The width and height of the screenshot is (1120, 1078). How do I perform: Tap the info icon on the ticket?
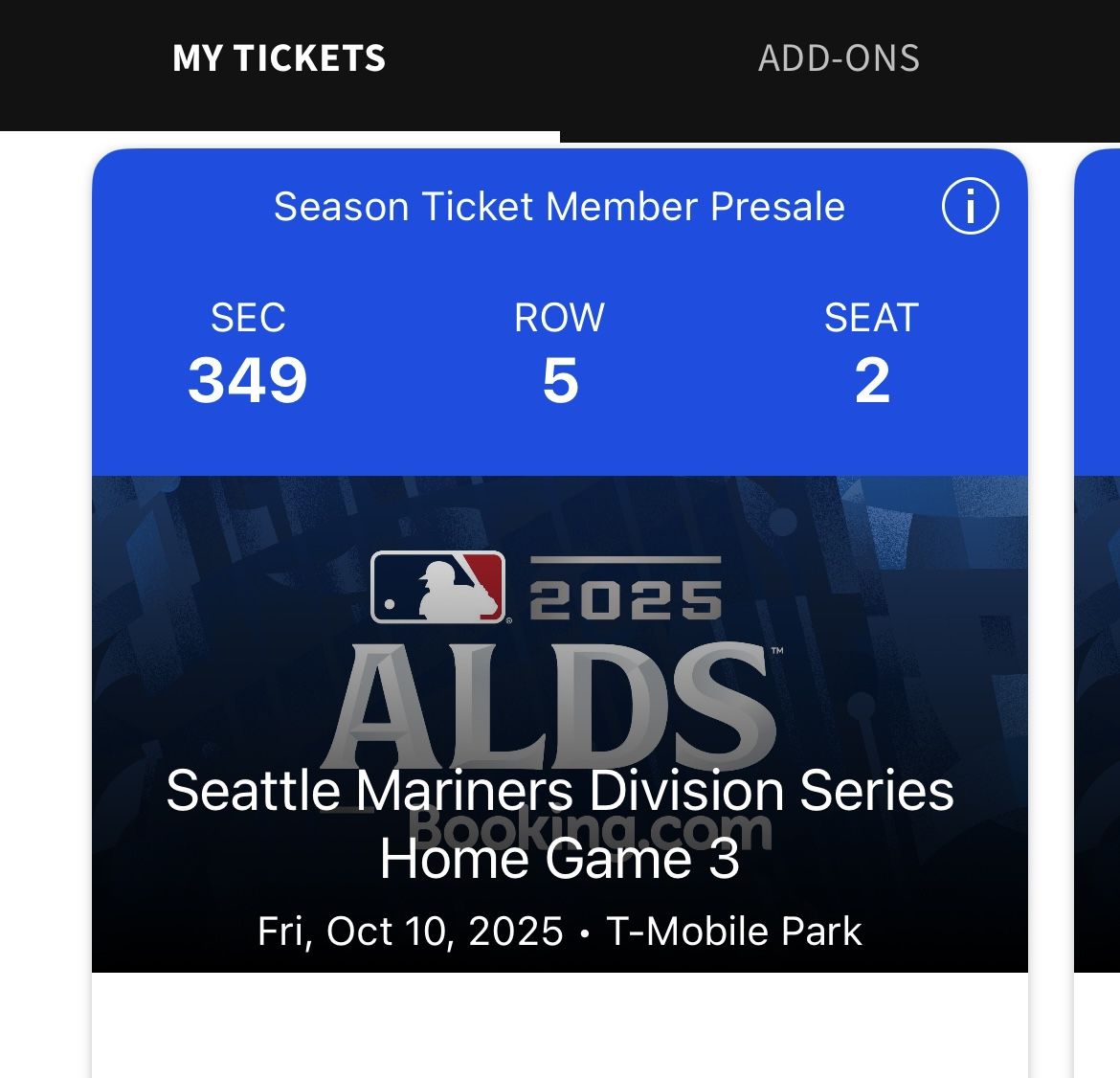970,207
